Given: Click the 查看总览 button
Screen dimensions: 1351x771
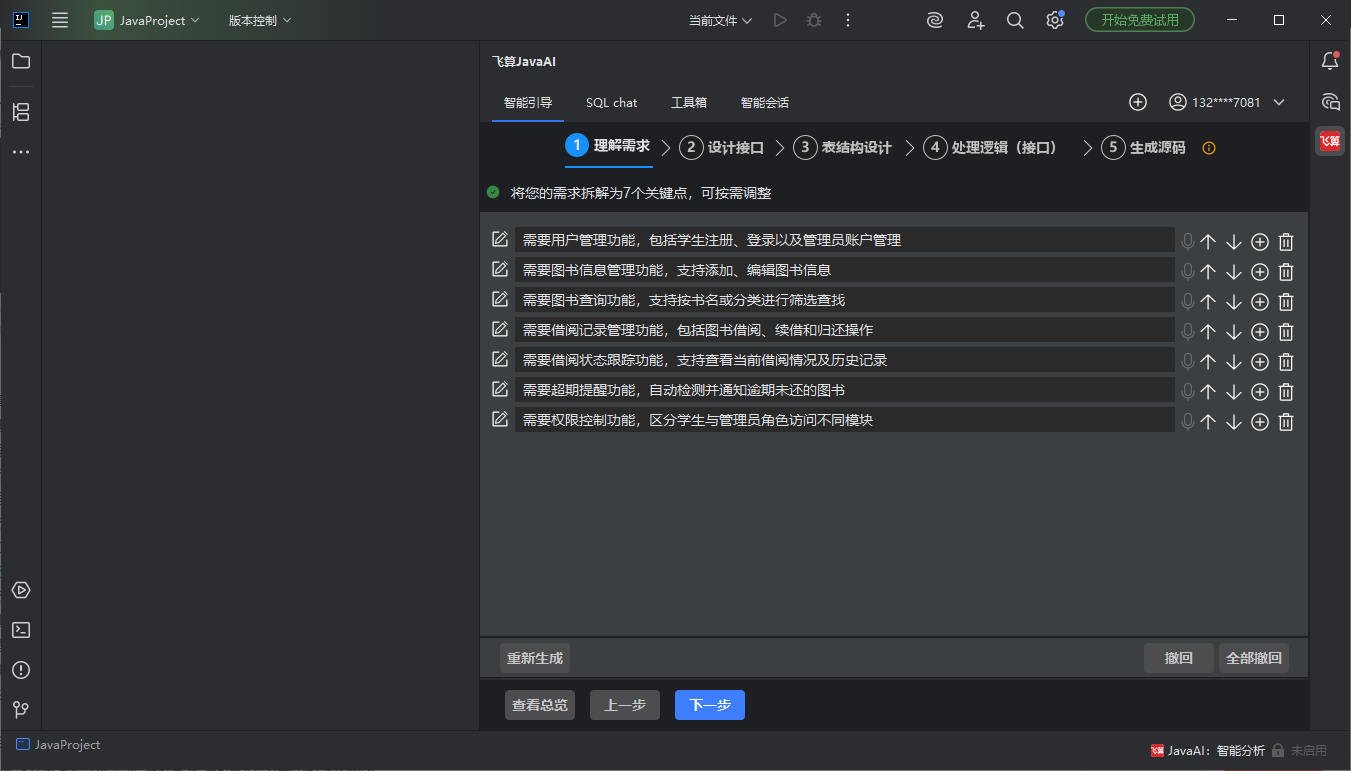Looking at the screenshot, I should tap(540, 705).
